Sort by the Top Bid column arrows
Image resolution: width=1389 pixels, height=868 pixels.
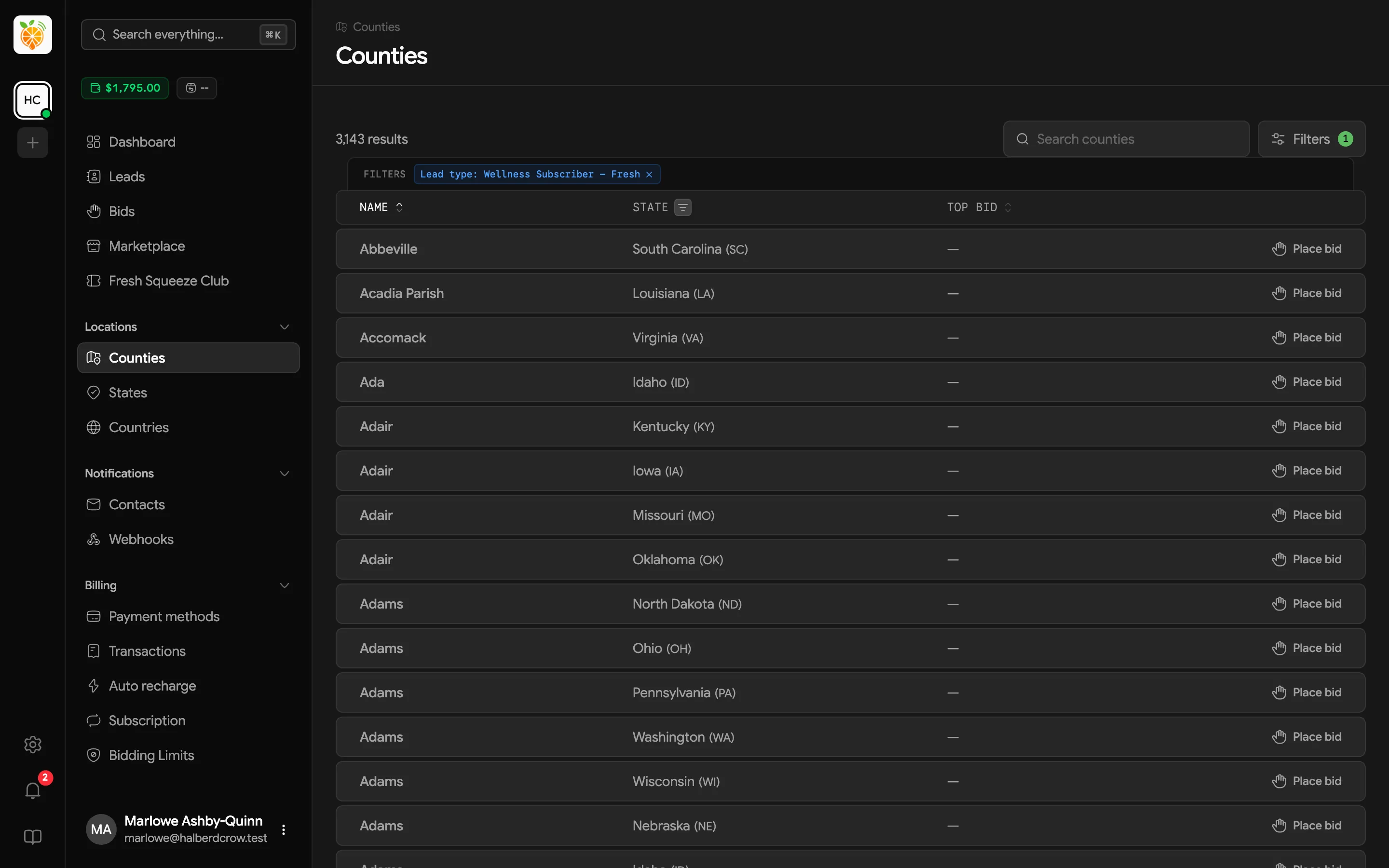1008,207
